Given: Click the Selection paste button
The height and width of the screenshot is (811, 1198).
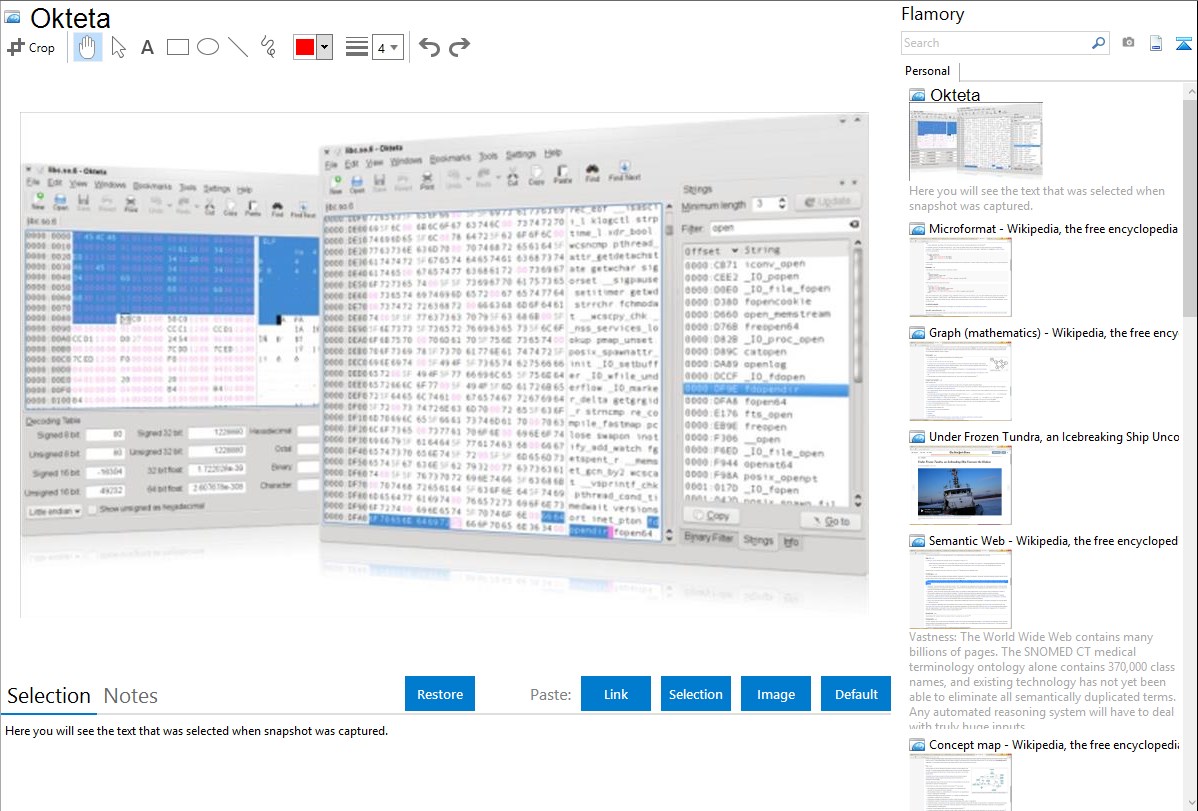Looking at the screenshot, I should coord(695,694).
